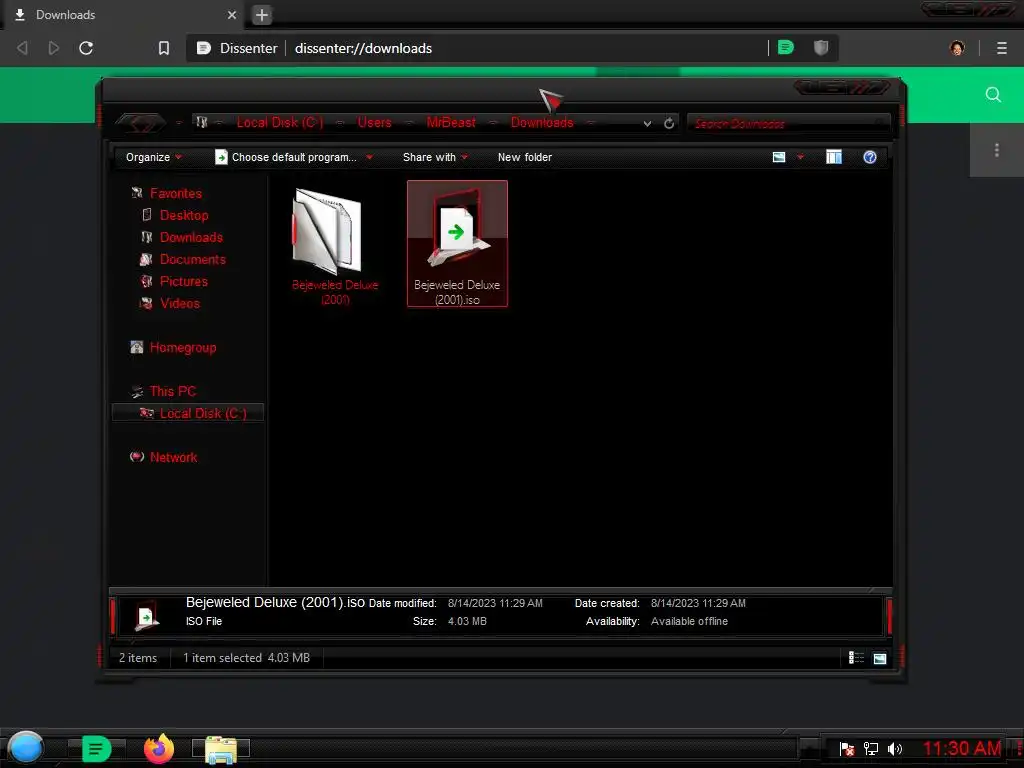Open the Organize menu
This screenshot has width=1024, height=768.
click(x=153, y=157)
